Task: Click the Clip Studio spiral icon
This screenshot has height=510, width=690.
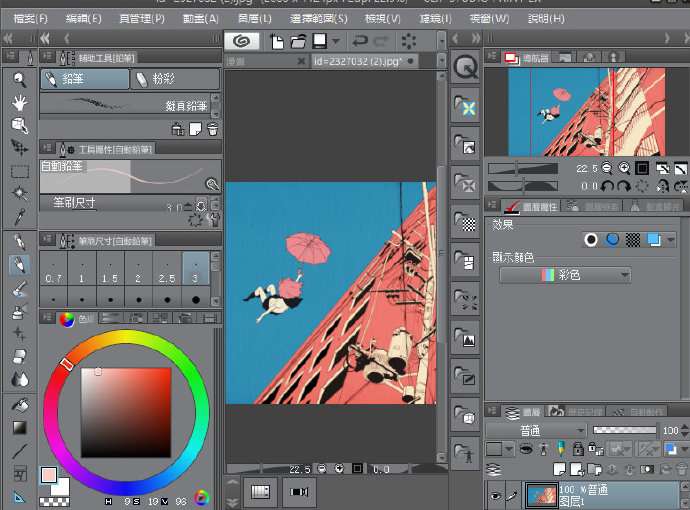Action: click(x=240, y=41)
